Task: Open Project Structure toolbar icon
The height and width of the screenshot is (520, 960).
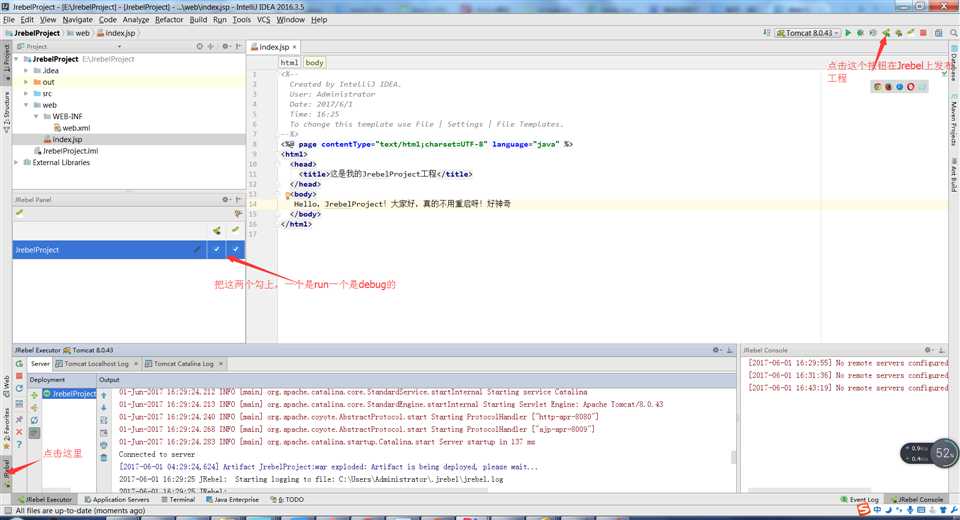Action: pos(938,33)
